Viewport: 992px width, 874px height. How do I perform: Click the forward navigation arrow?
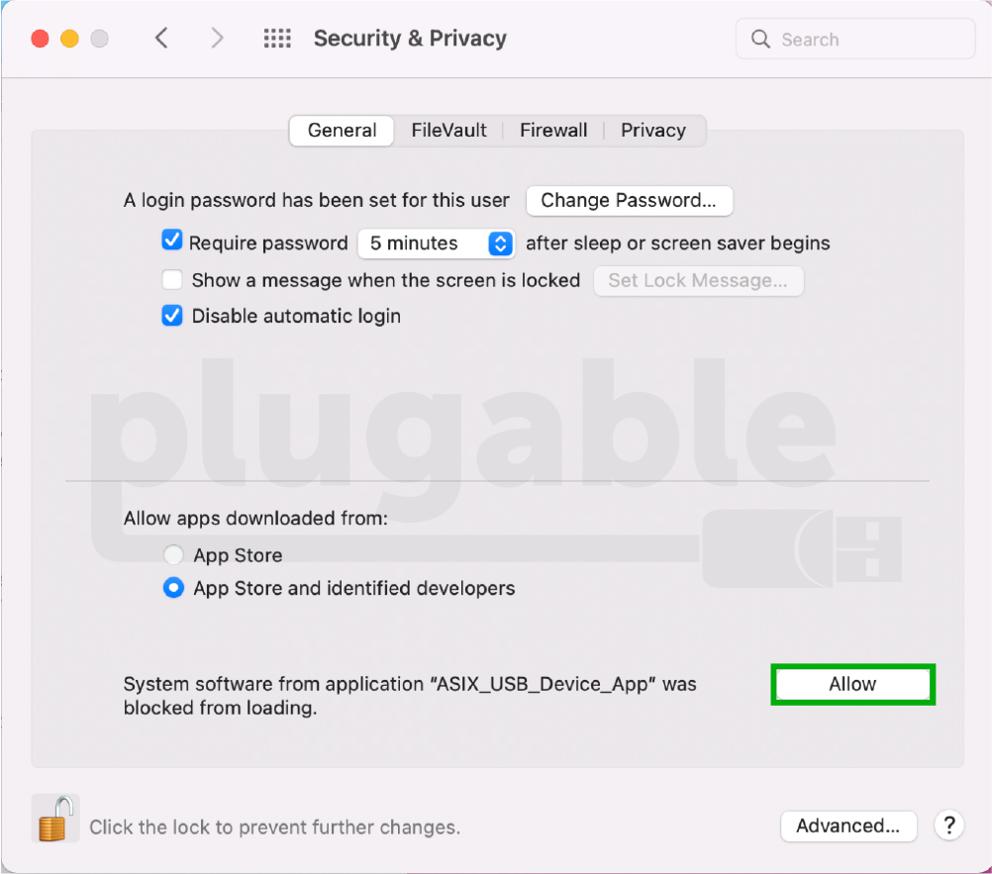pyautogui.click(x=217, y=39)
